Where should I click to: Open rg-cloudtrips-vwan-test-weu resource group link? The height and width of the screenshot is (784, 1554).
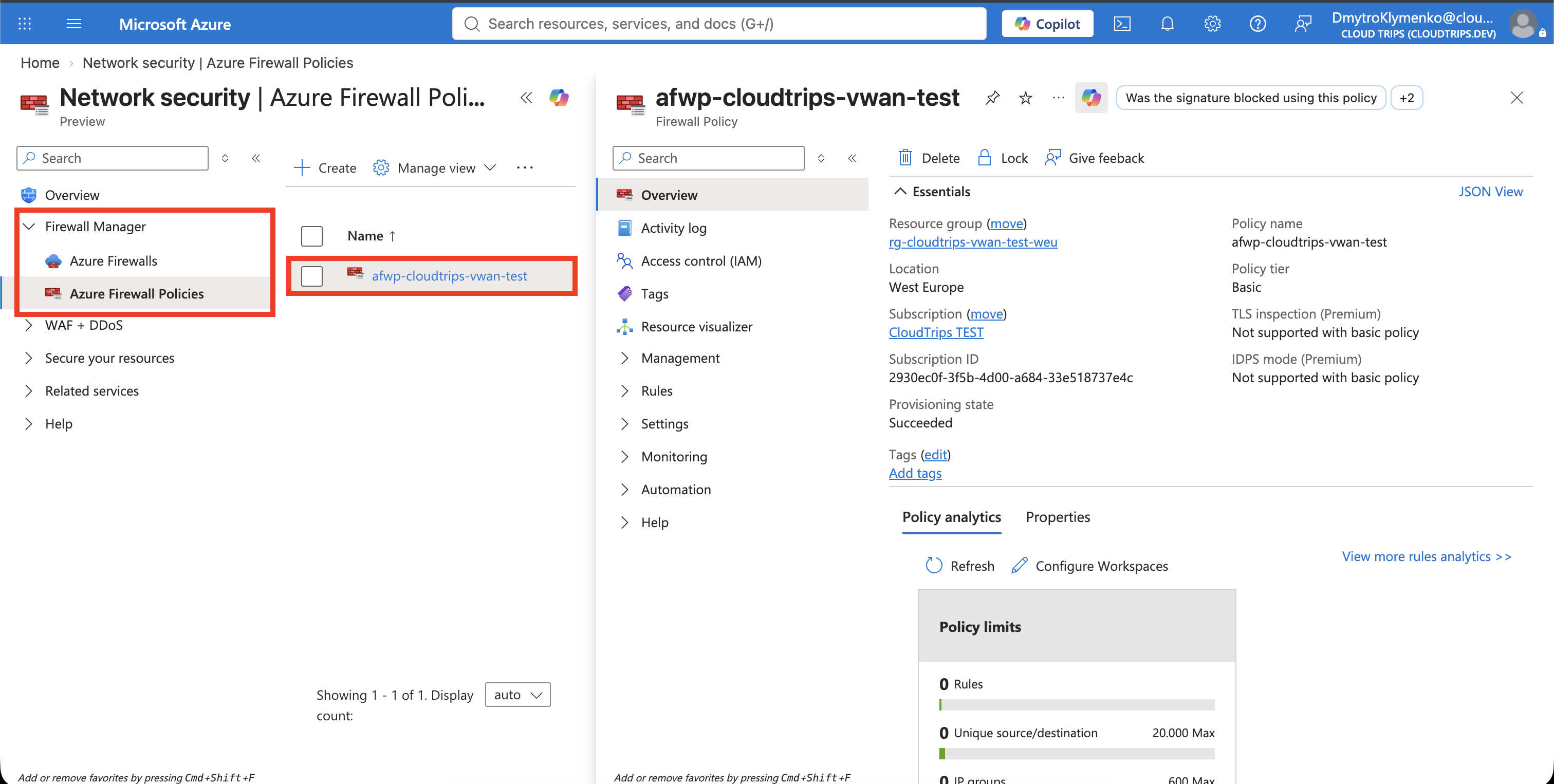(x=973, y=242)
